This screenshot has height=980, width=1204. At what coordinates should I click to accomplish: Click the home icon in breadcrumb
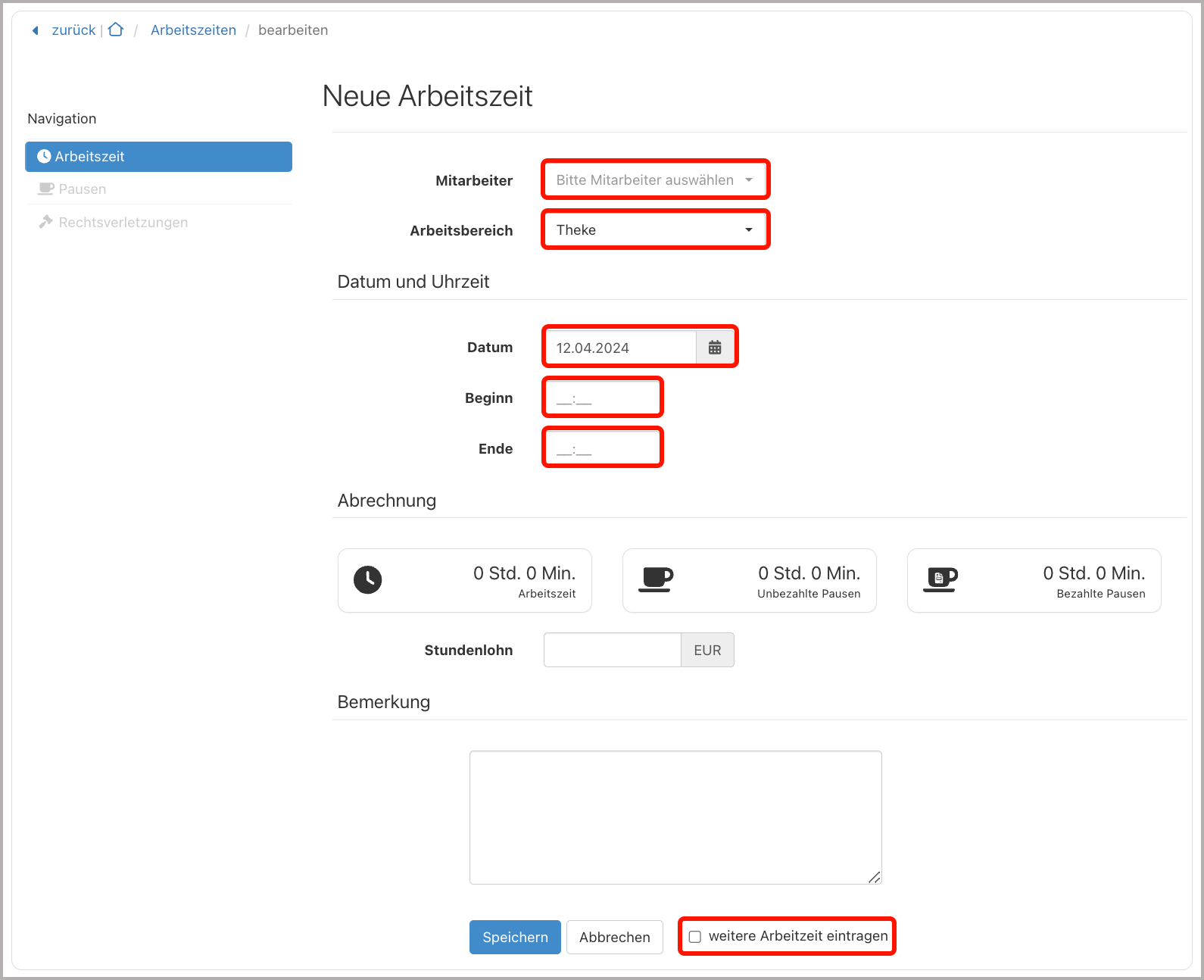click(x=116, y=30)
